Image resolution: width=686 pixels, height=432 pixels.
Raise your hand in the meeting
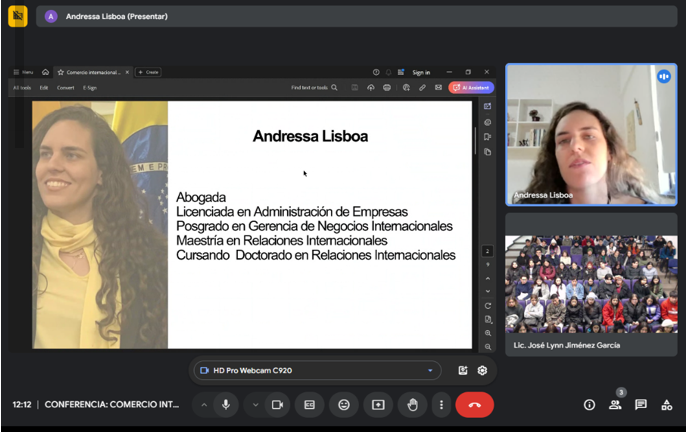[x=411, y=405]
